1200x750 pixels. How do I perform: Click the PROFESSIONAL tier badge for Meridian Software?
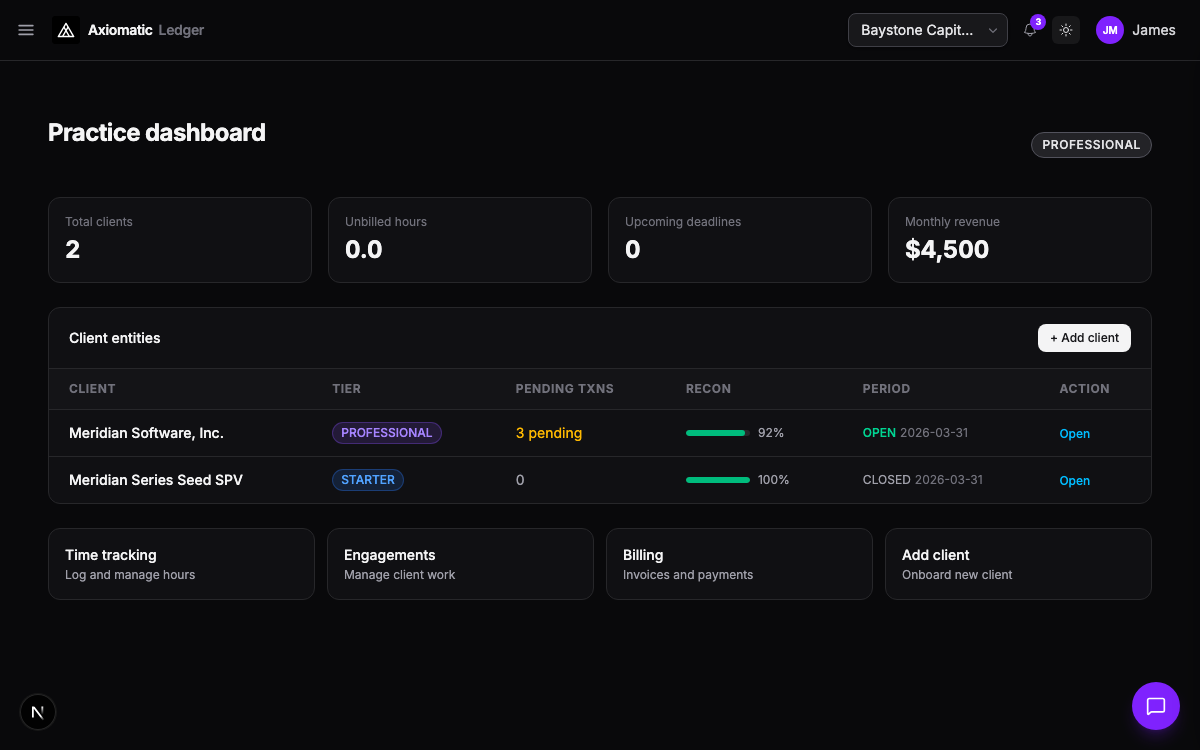click(x=386, y=433)
